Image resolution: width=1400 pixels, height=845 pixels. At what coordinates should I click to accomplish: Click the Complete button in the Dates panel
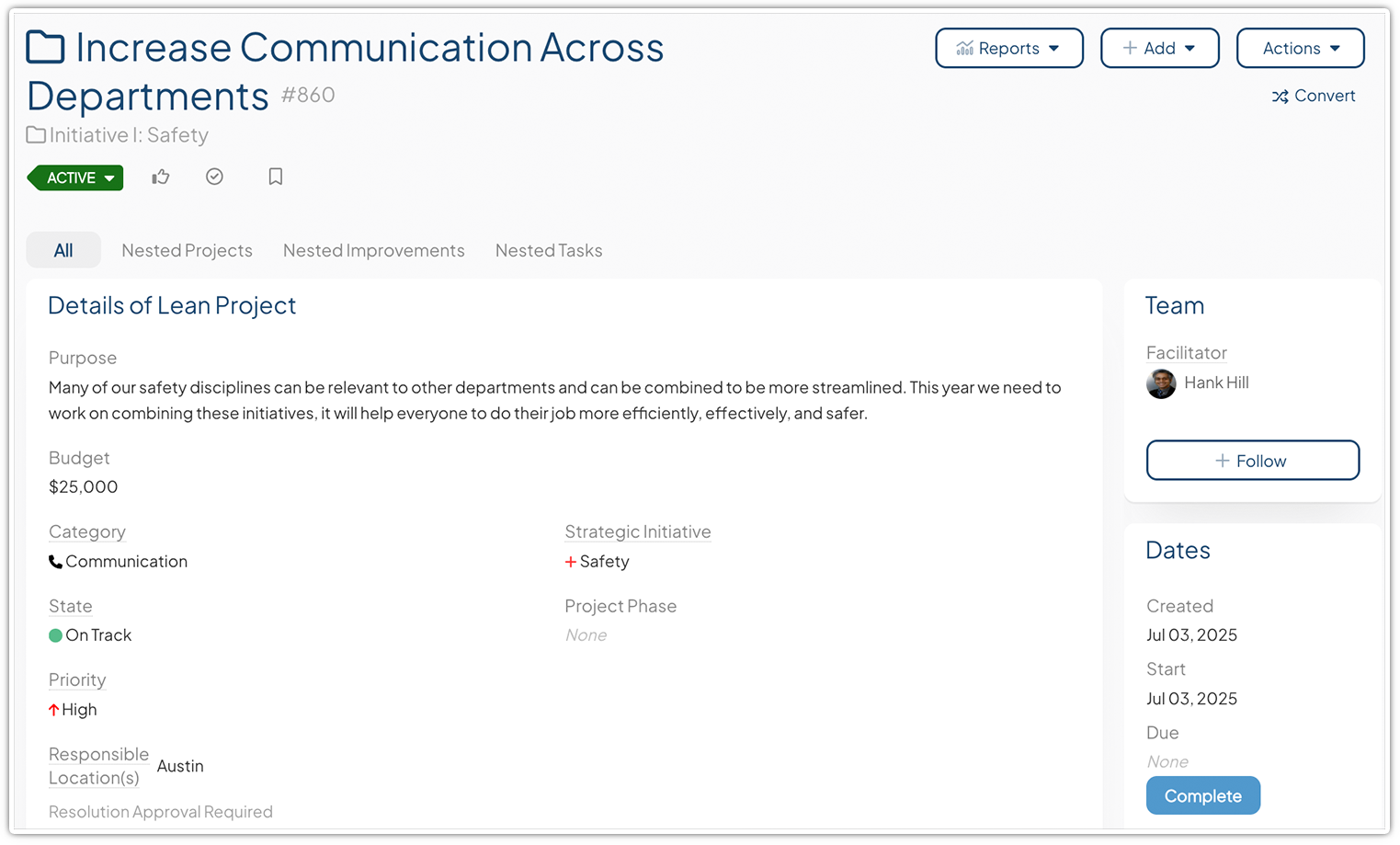point(1202,794)
